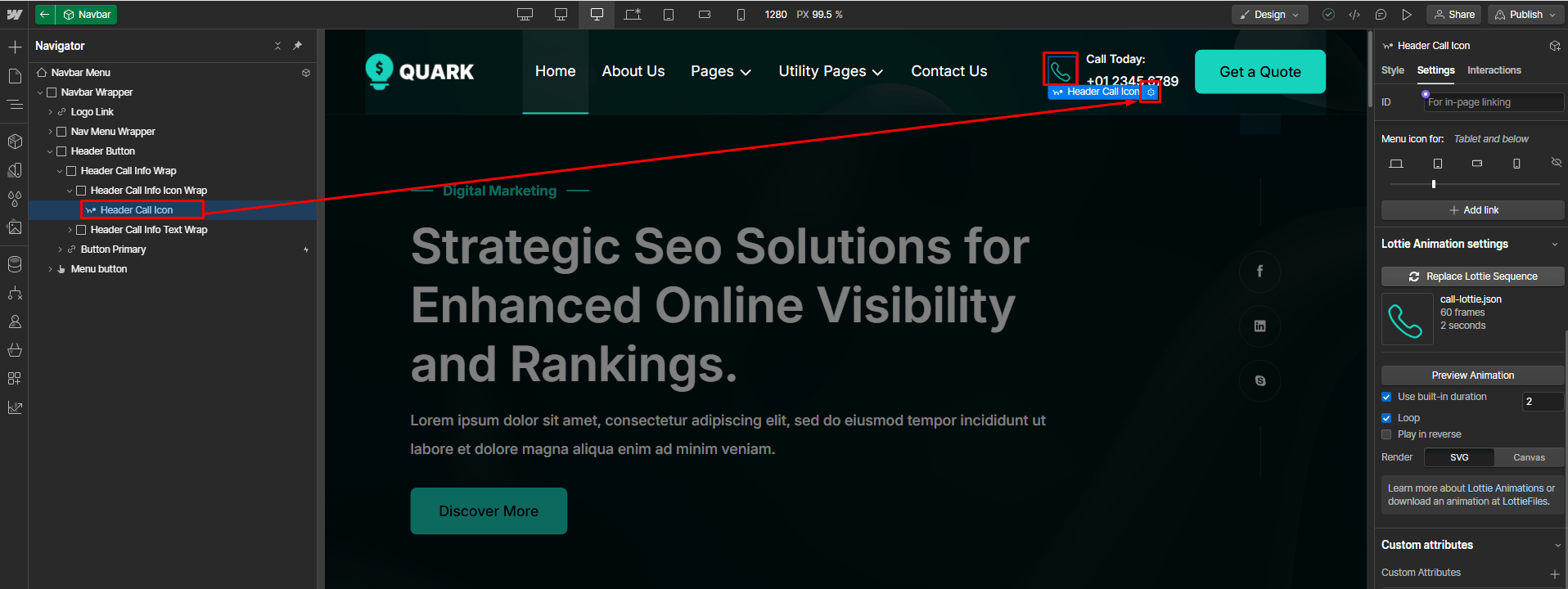Expand the Logo Link tree node
The image size is (1568, 589).
[50, 112]
